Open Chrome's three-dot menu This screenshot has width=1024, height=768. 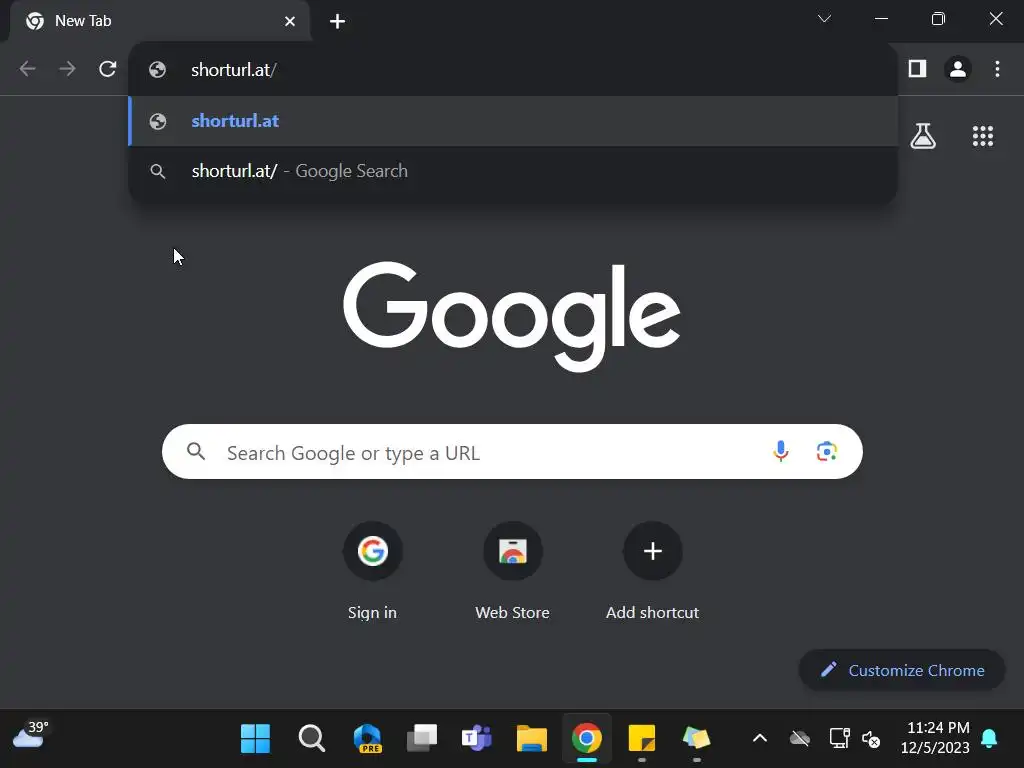[x=997, y=69]
